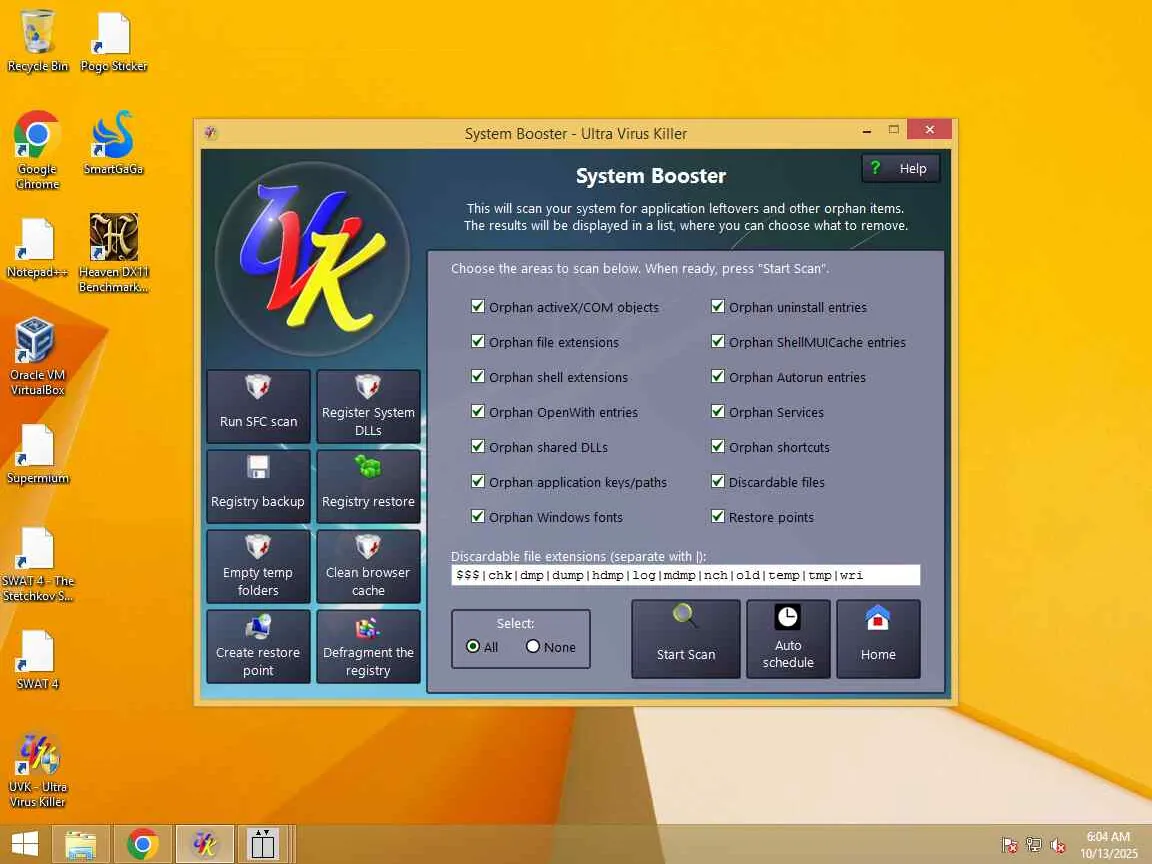The image size is (1152, 864).
Task: Toggle Discardable files checkbox
Action: pyautogui.click(x=718, y=481)
